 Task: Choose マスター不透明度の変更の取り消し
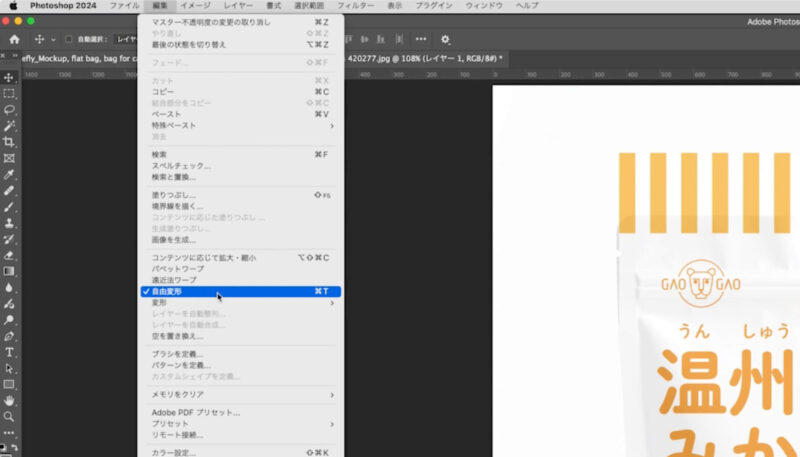[x=241, y=22]
